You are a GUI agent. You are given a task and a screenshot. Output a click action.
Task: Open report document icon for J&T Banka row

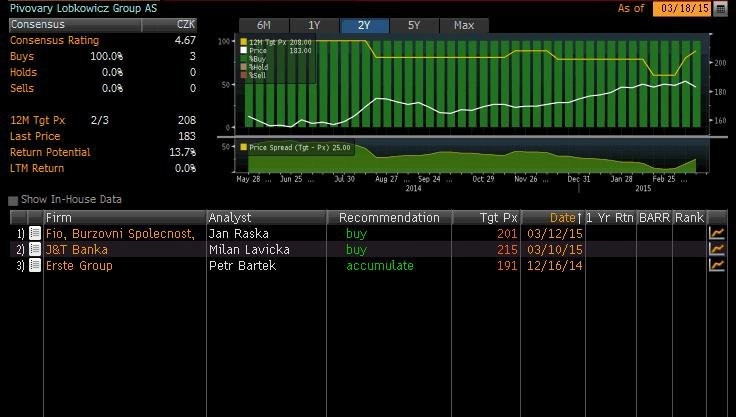coord(35,249)
